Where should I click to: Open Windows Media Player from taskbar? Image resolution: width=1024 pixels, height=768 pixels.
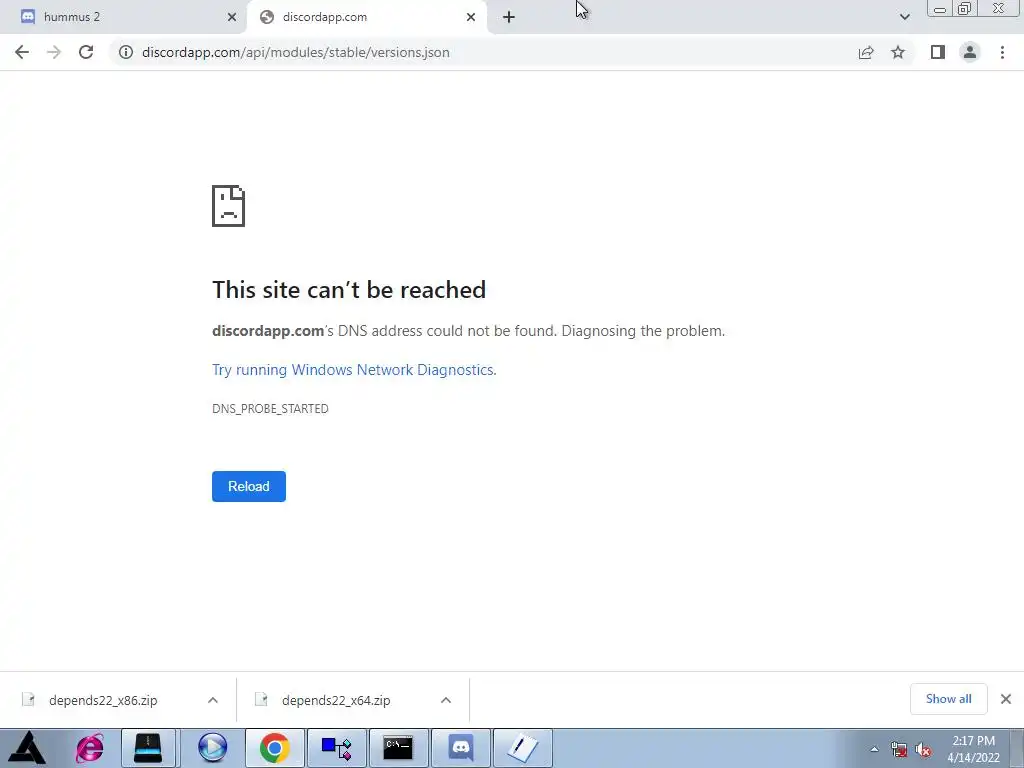pos(212,748)
